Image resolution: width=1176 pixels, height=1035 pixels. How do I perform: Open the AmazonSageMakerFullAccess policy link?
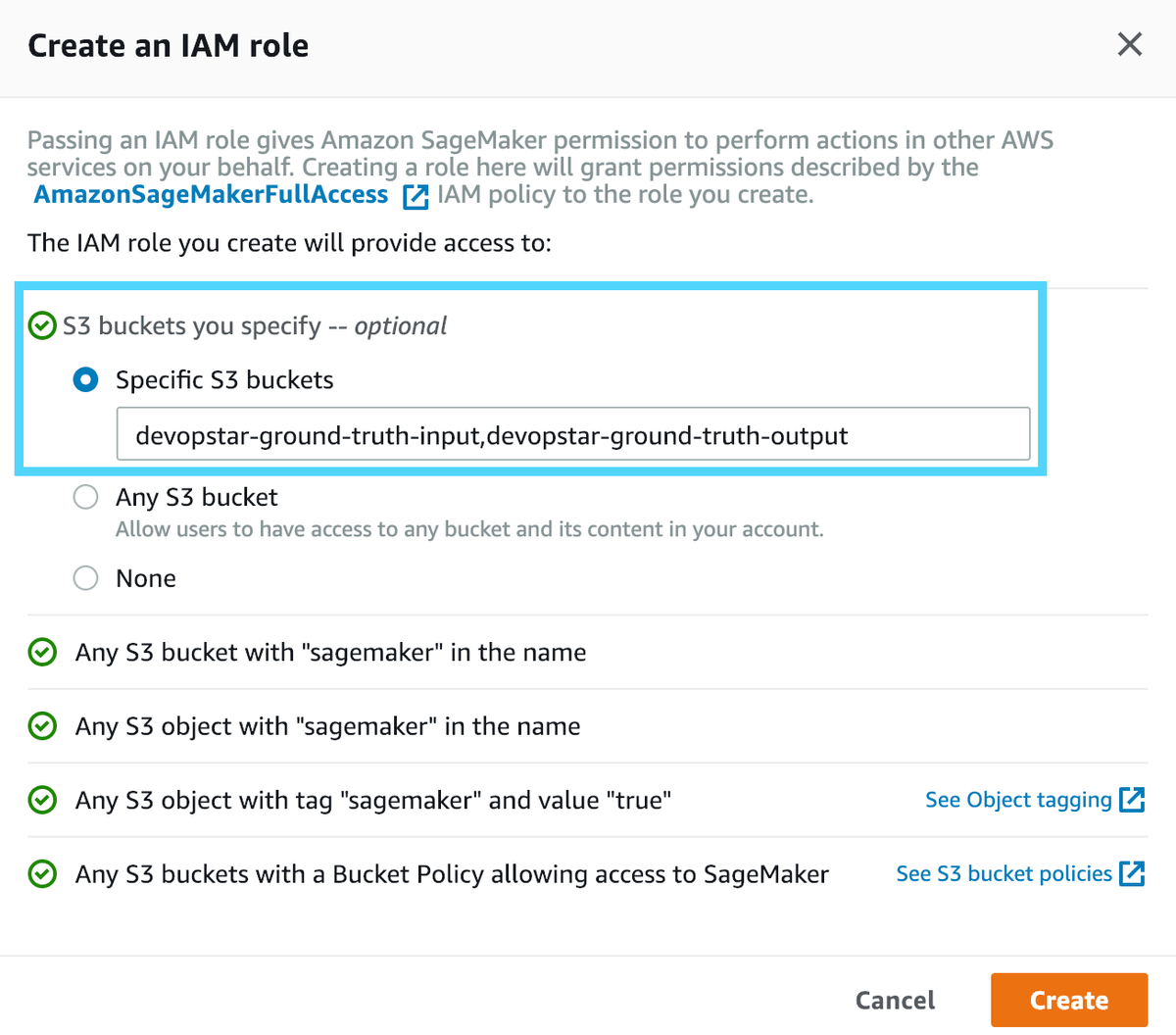211,194
